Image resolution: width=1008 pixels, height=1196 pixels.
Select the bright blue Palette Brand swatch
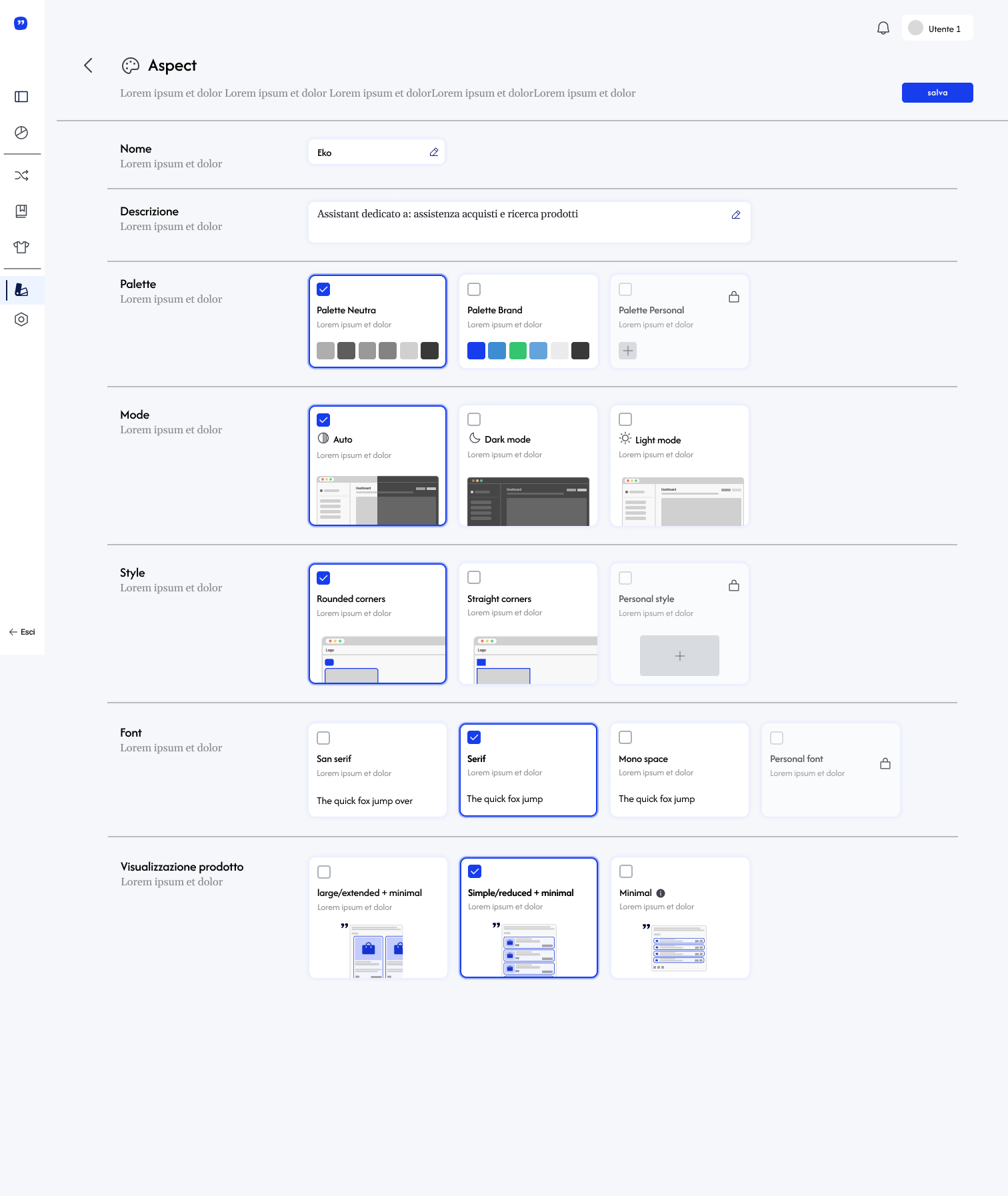tap(476, 351)
